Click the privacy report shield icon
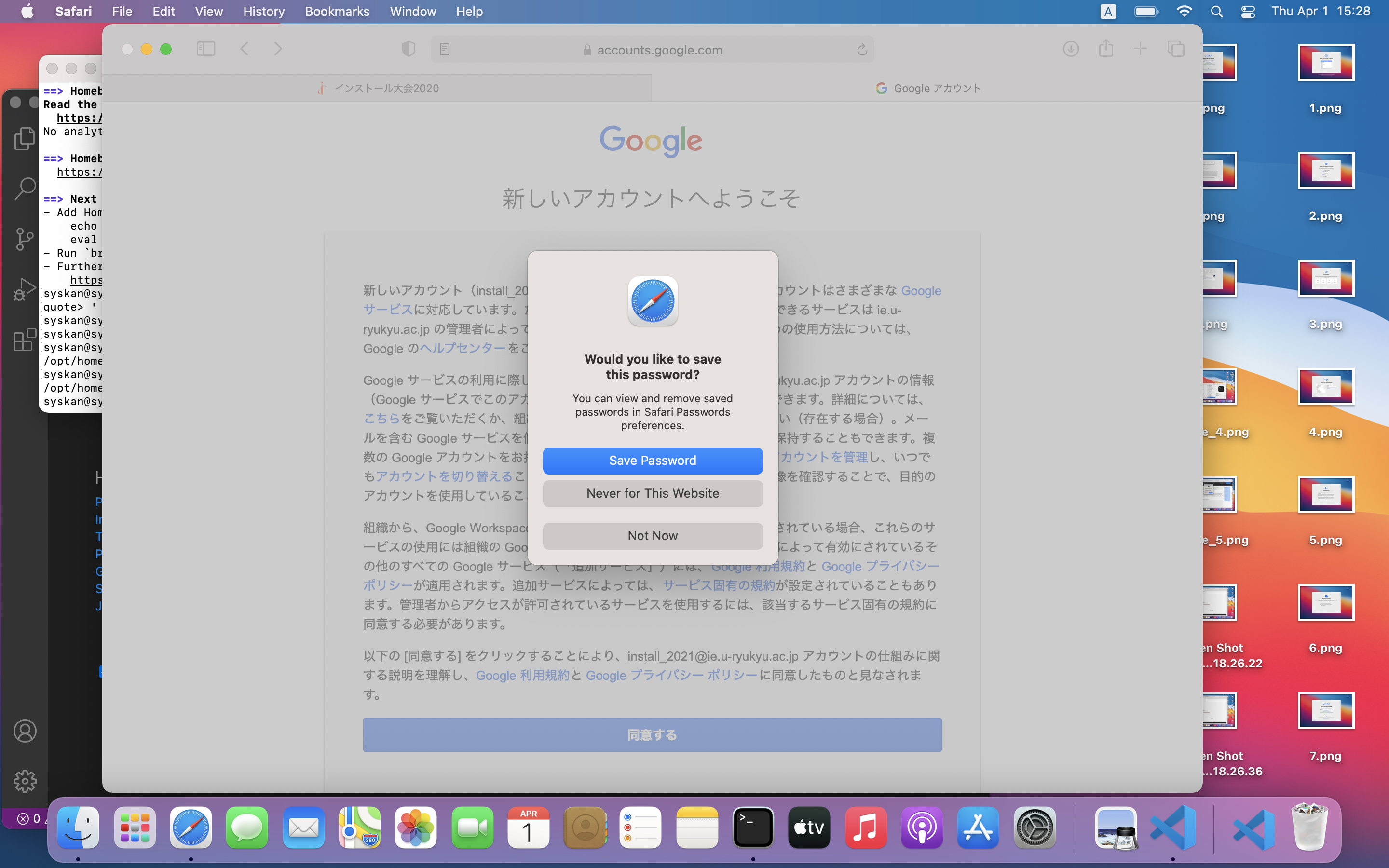 click(408, 49)
